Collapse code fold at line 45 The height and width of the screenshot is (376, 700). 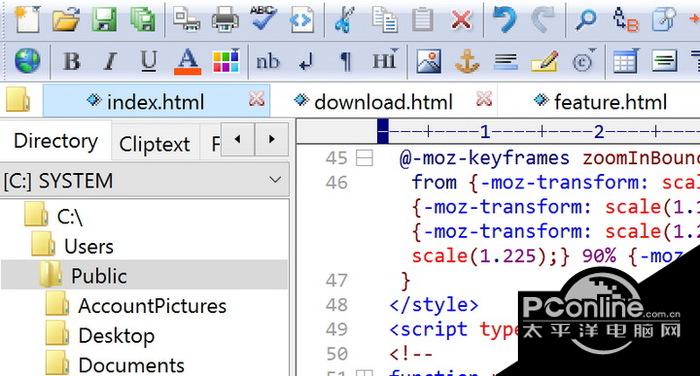pos(364,158)
